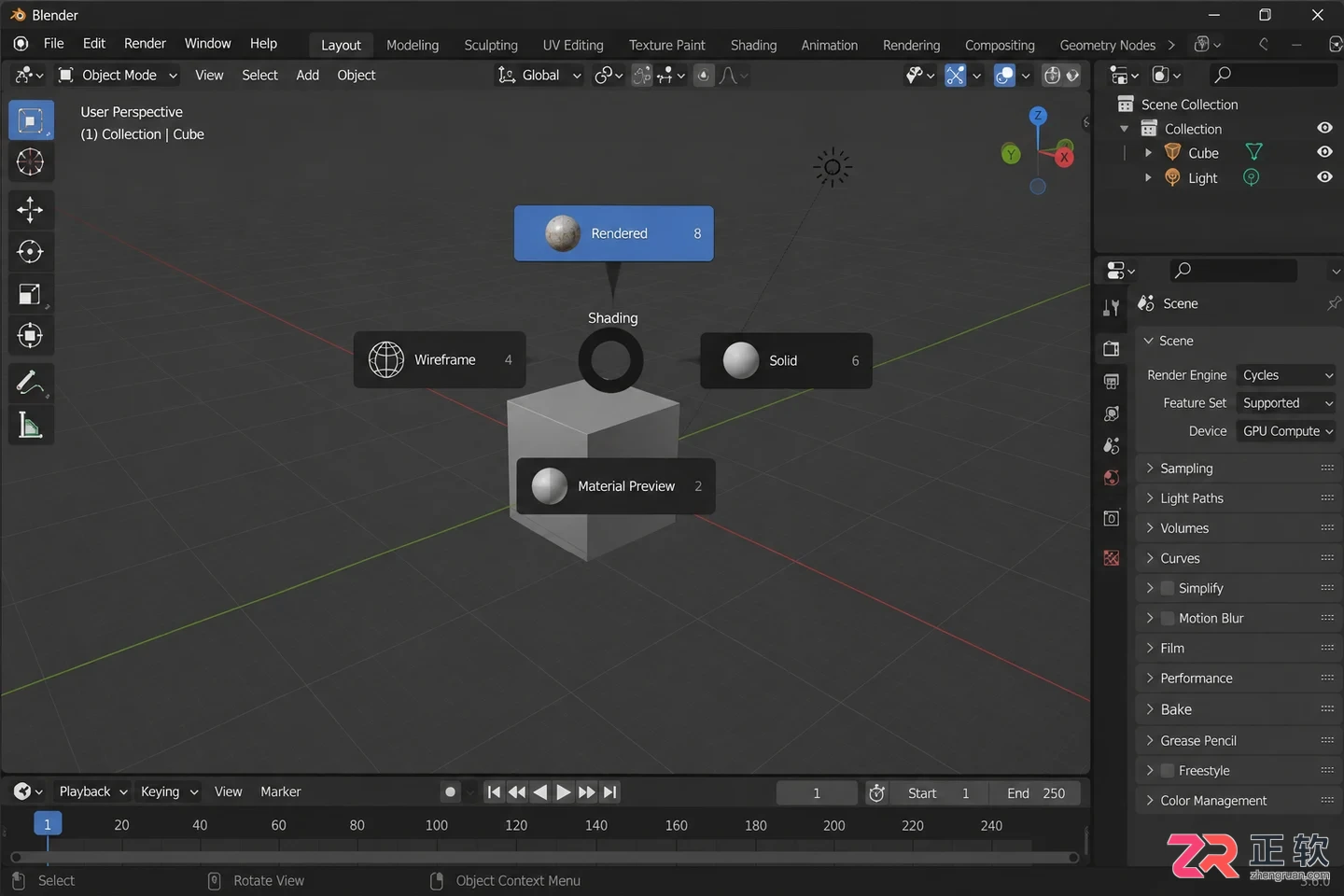Viewport: 1344px width, 896px height.
Task: Select the Annotate tool
Action: pyautogui.click(x=31, y=383)
